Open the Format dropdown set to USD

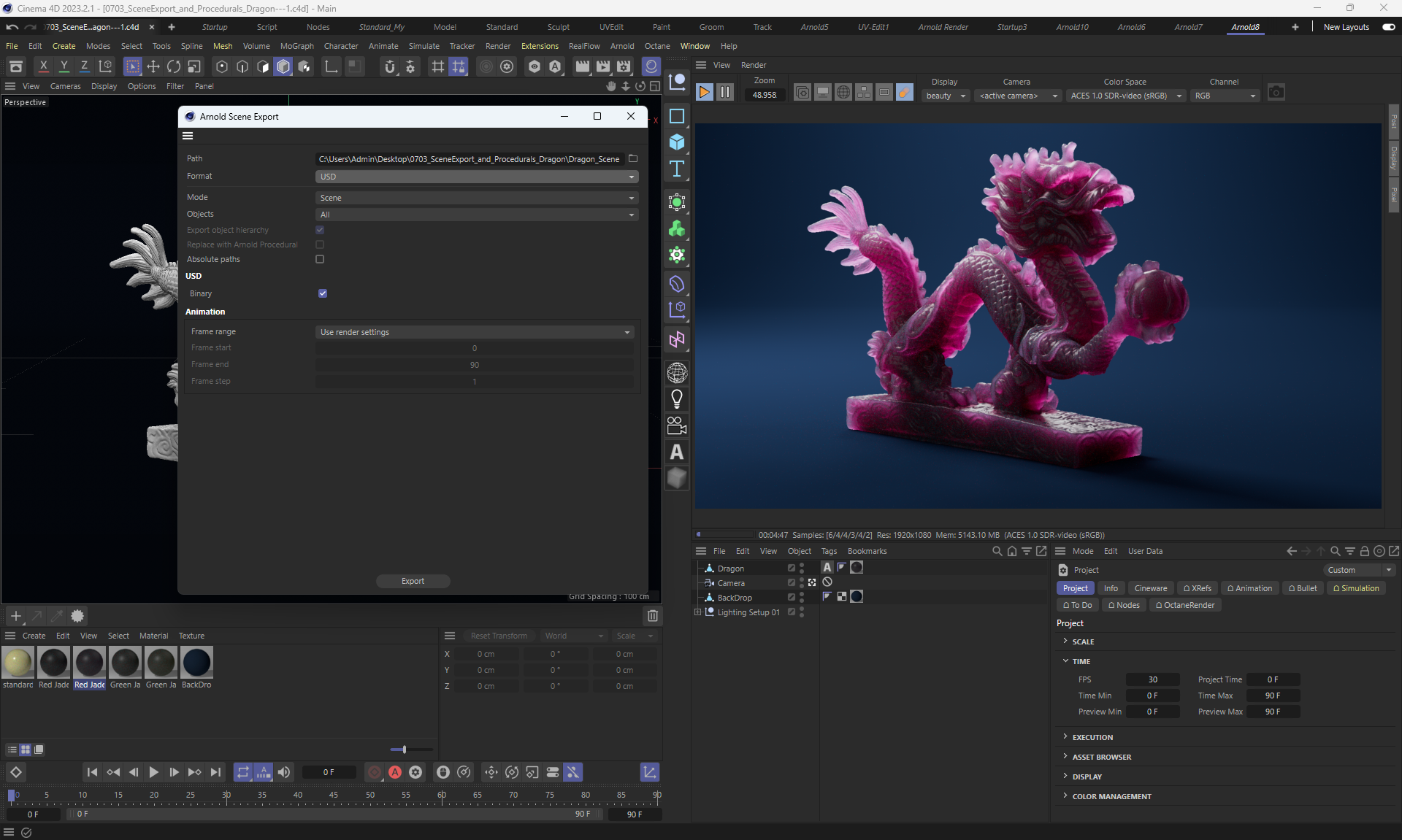[477, 177]
